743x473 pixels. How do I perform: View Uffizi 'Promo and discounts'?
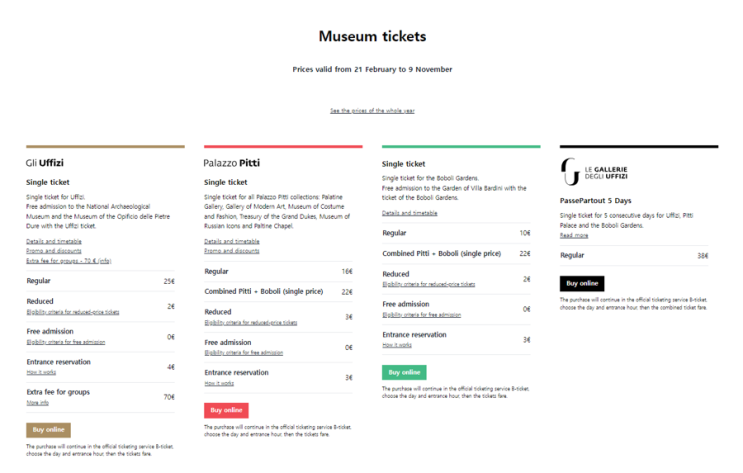tap(54, 251)
